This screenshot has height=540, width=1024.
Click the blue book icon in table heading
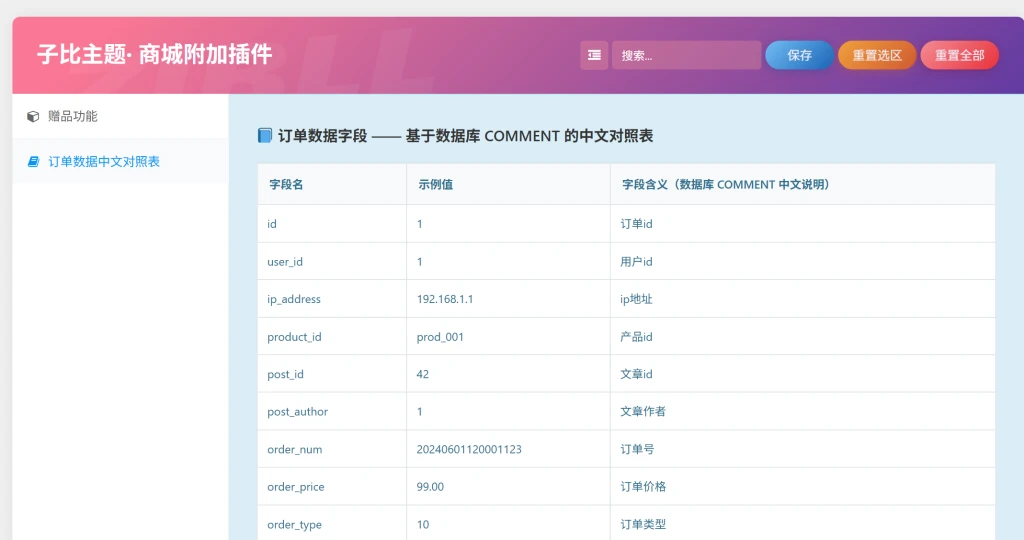[265, 136]
